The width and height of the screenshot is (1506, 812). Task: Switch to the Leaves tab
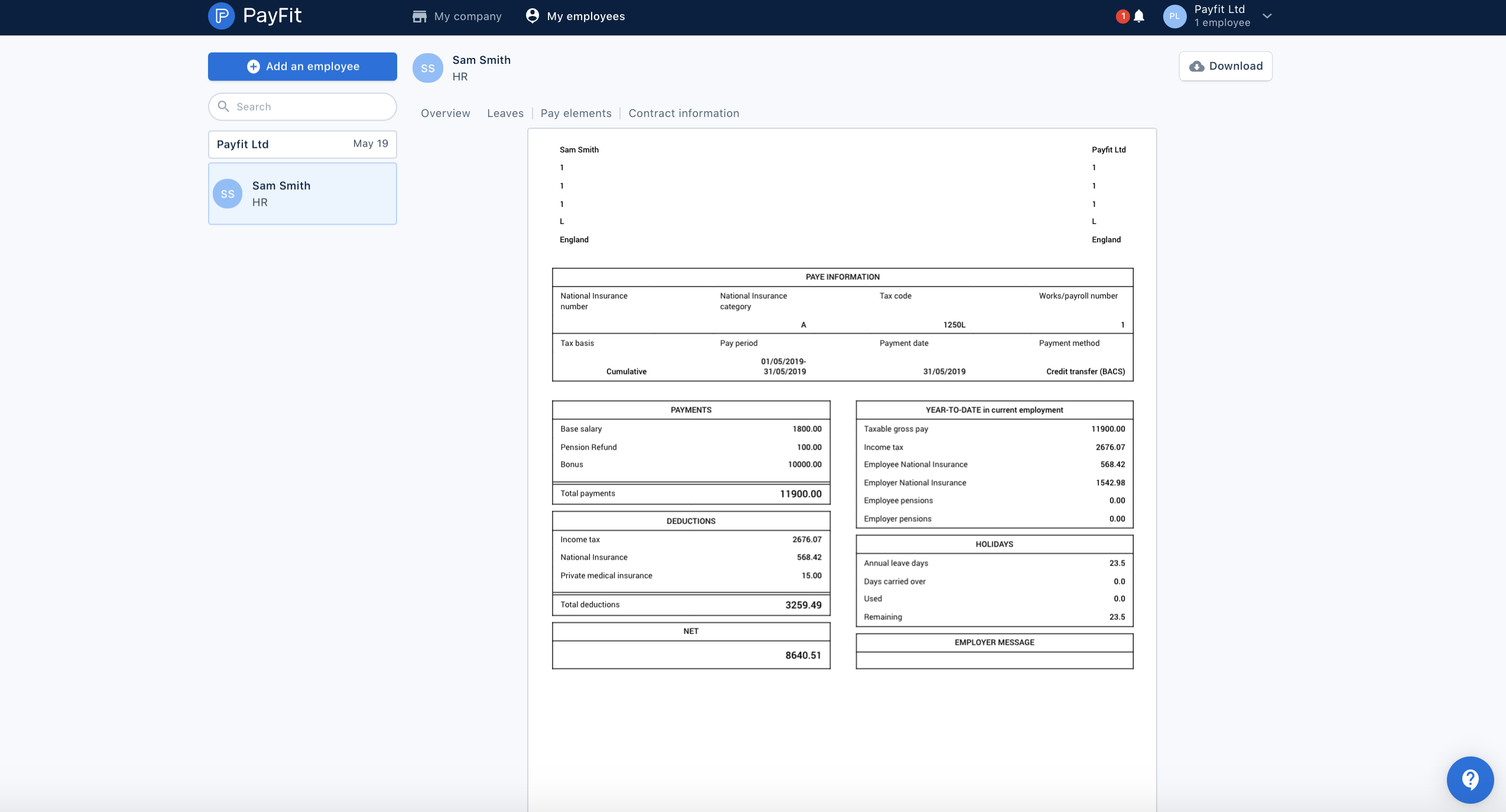pos(505,113)
